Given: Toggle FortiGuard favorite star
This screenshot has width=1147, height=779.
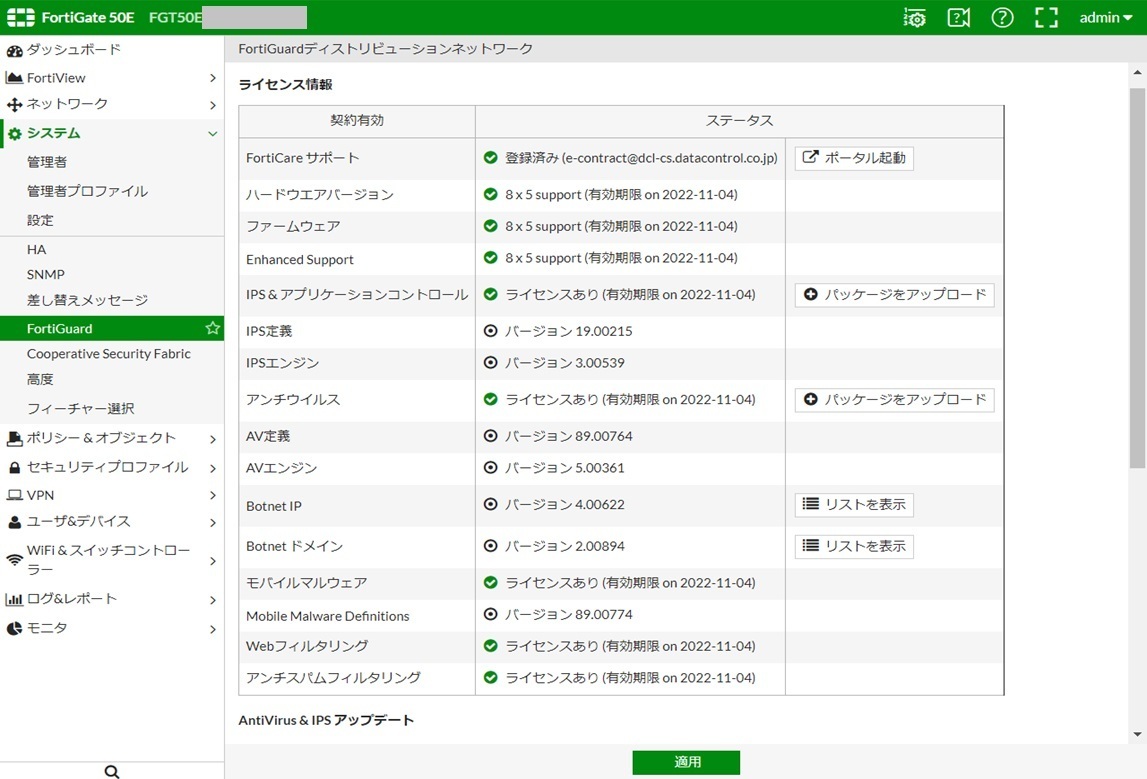Looking at the screenshot, I should (212, 328).
